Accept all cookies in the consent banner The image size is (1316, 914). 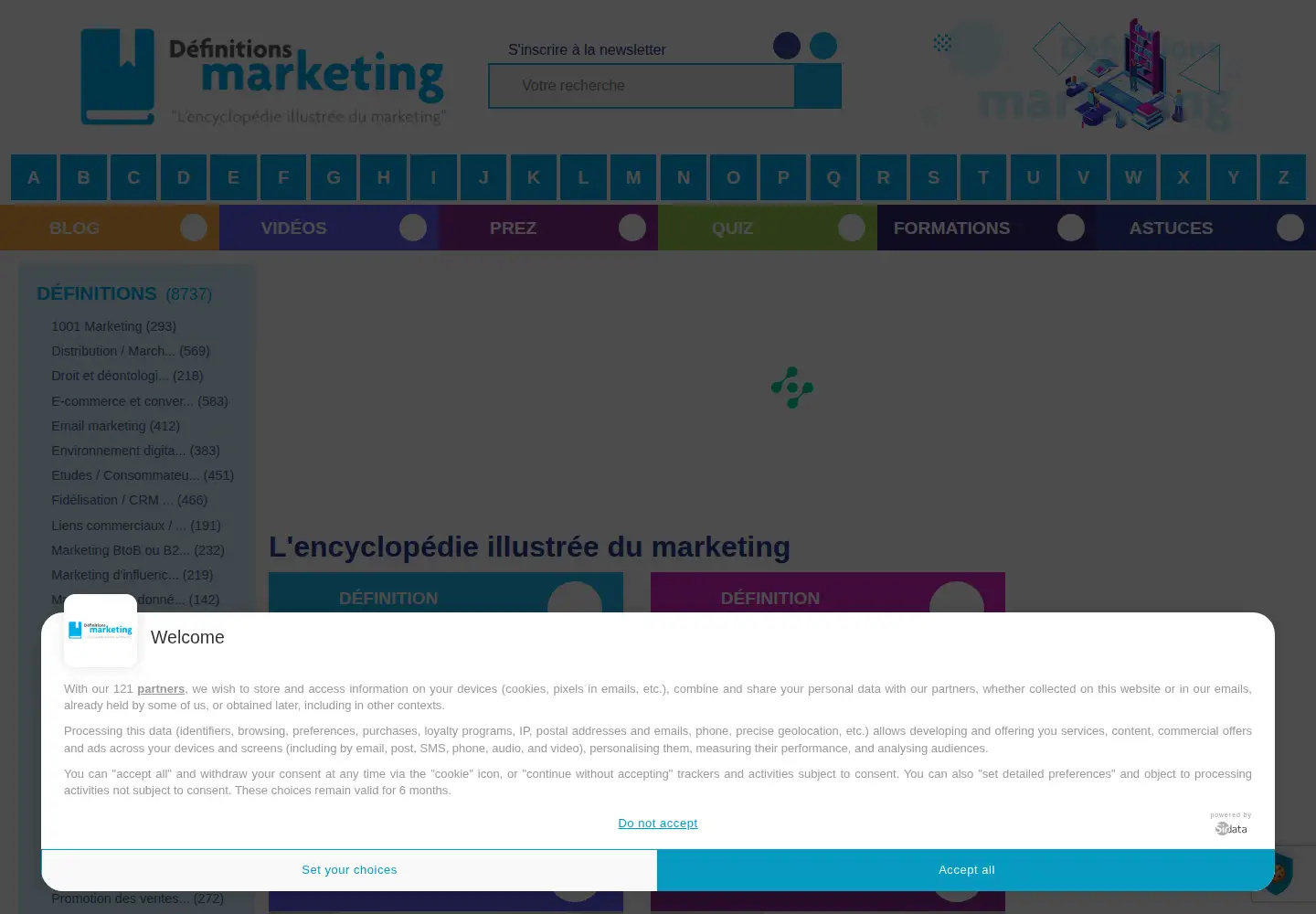point(966,870)
